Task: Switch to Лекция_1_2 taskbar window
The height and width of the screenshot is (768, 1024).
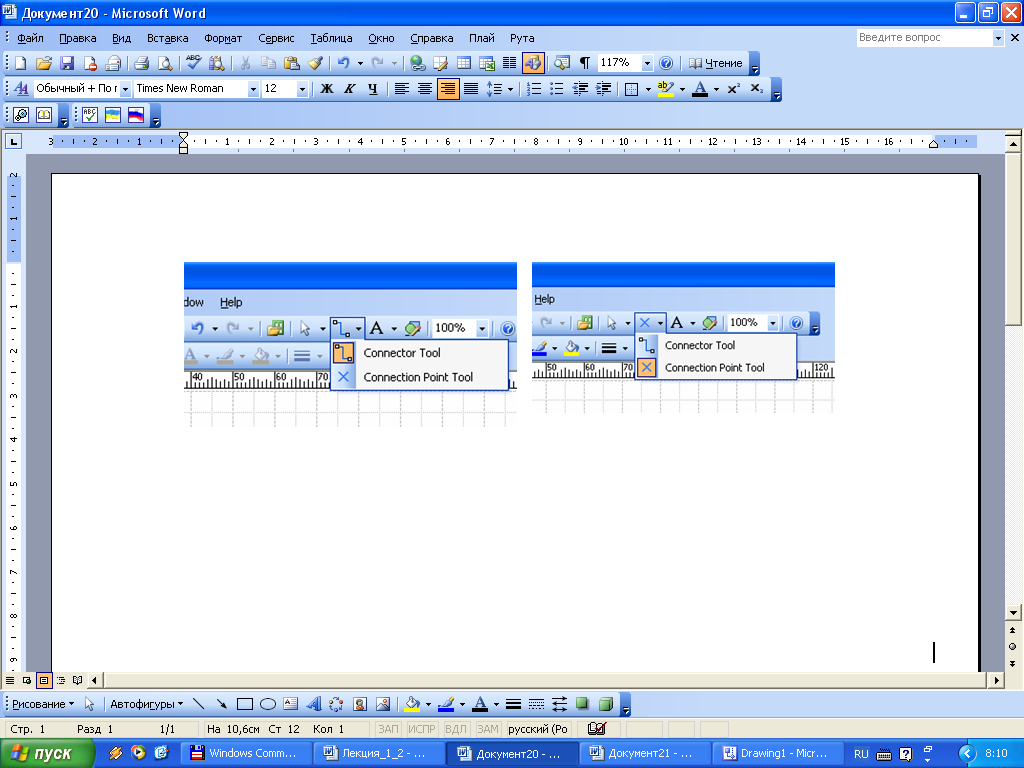Action: pos(379,753)
